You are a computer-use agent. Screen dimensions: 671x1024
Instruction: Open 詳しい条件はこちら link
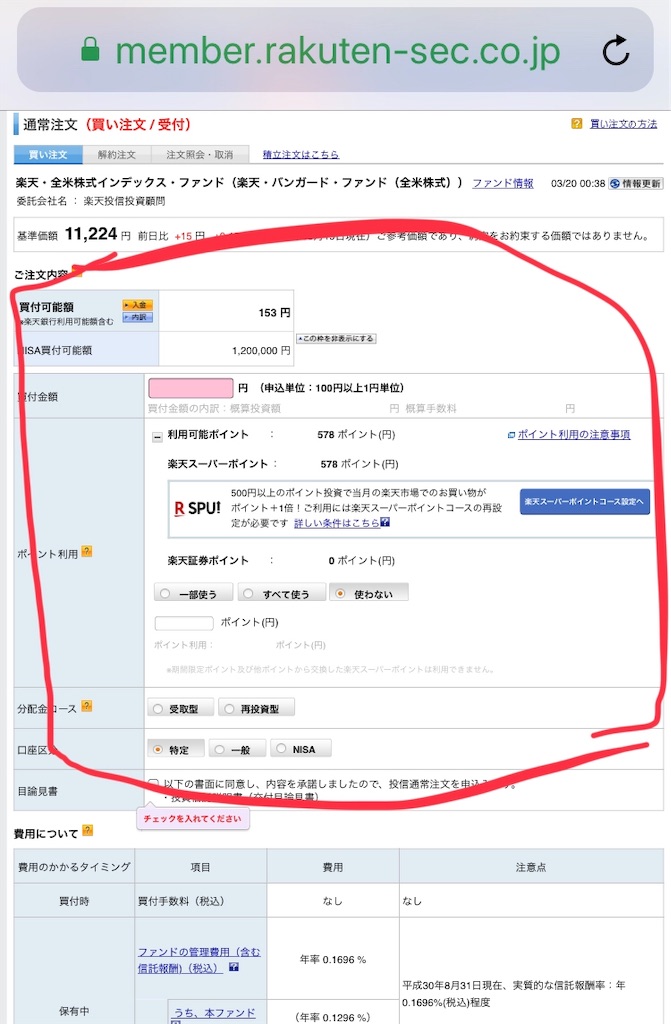tap(336, 522)
